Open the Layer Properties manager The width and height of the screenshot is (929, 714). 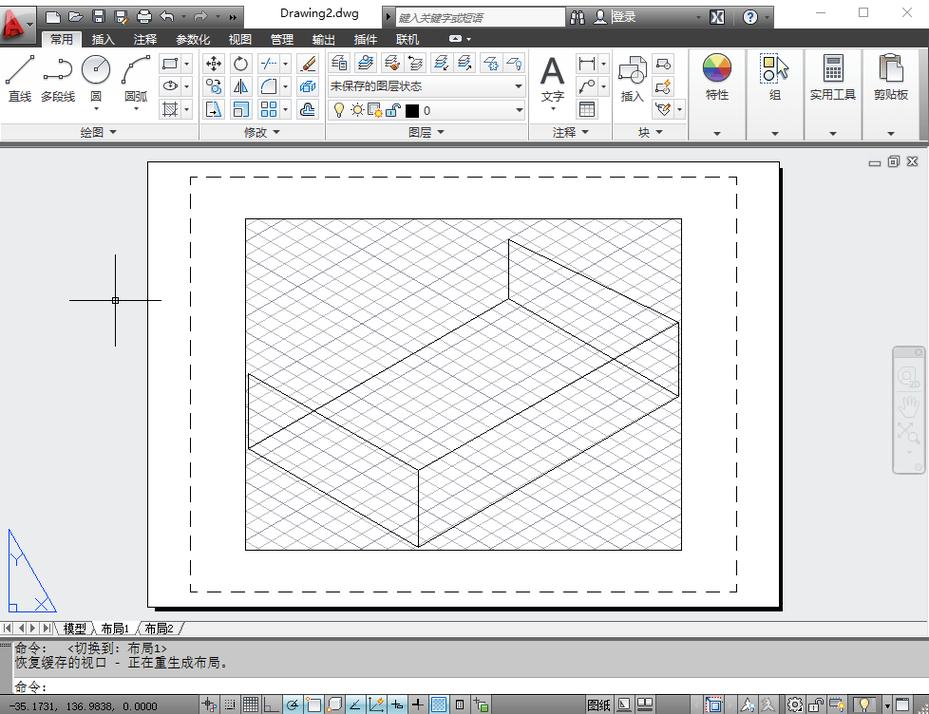coord(339,63)
